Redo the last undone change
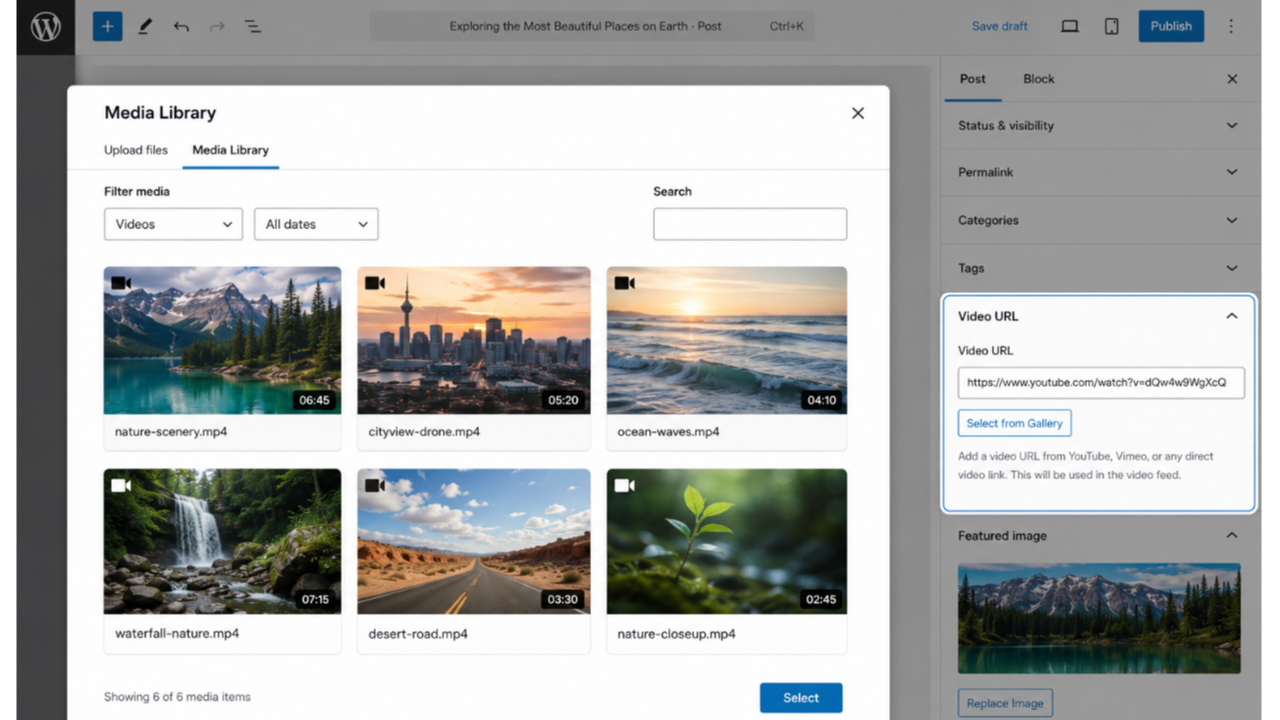 [217, 27]
